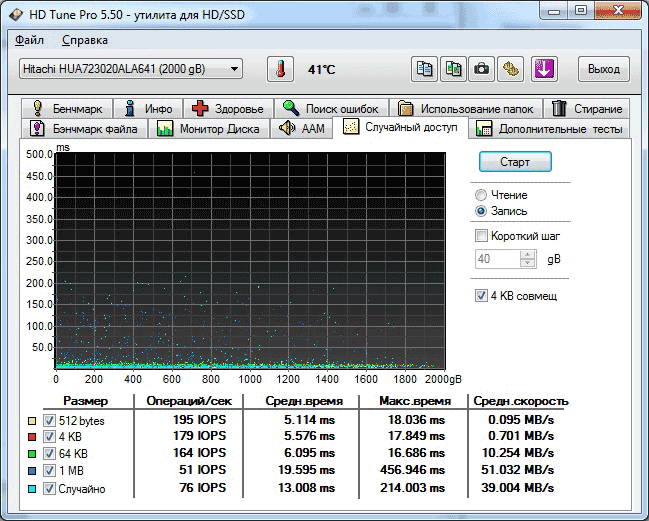Uncheck the 512 bytes test checkbox

click(49, 421)
